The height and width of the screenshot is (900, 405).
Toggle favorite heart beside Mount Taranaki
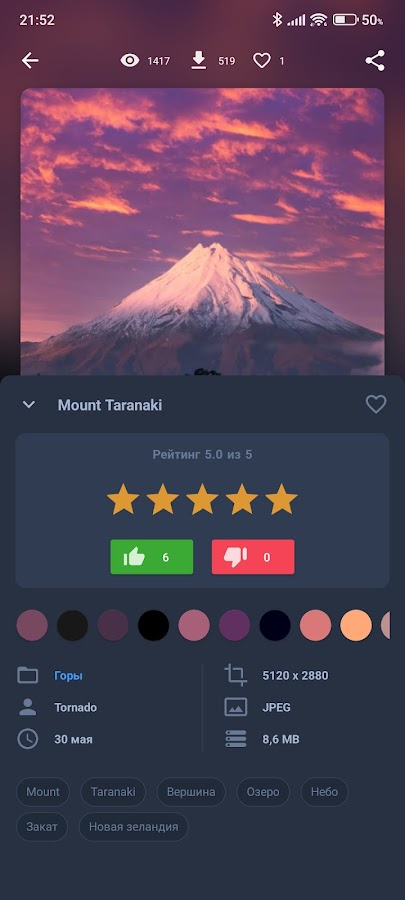click(x=376, y=405)
